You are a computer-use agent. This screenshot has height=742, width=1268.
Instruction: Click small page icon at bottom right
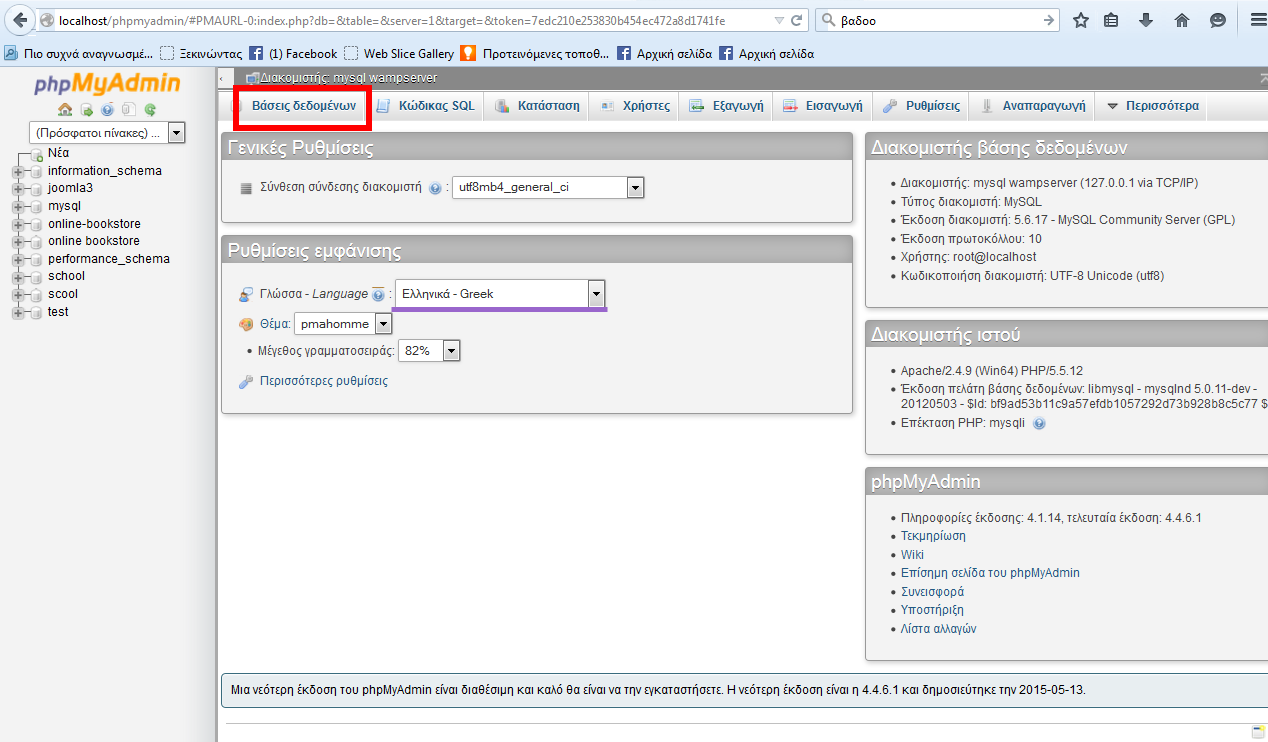pyautogui.click(x=1258, y=731)
